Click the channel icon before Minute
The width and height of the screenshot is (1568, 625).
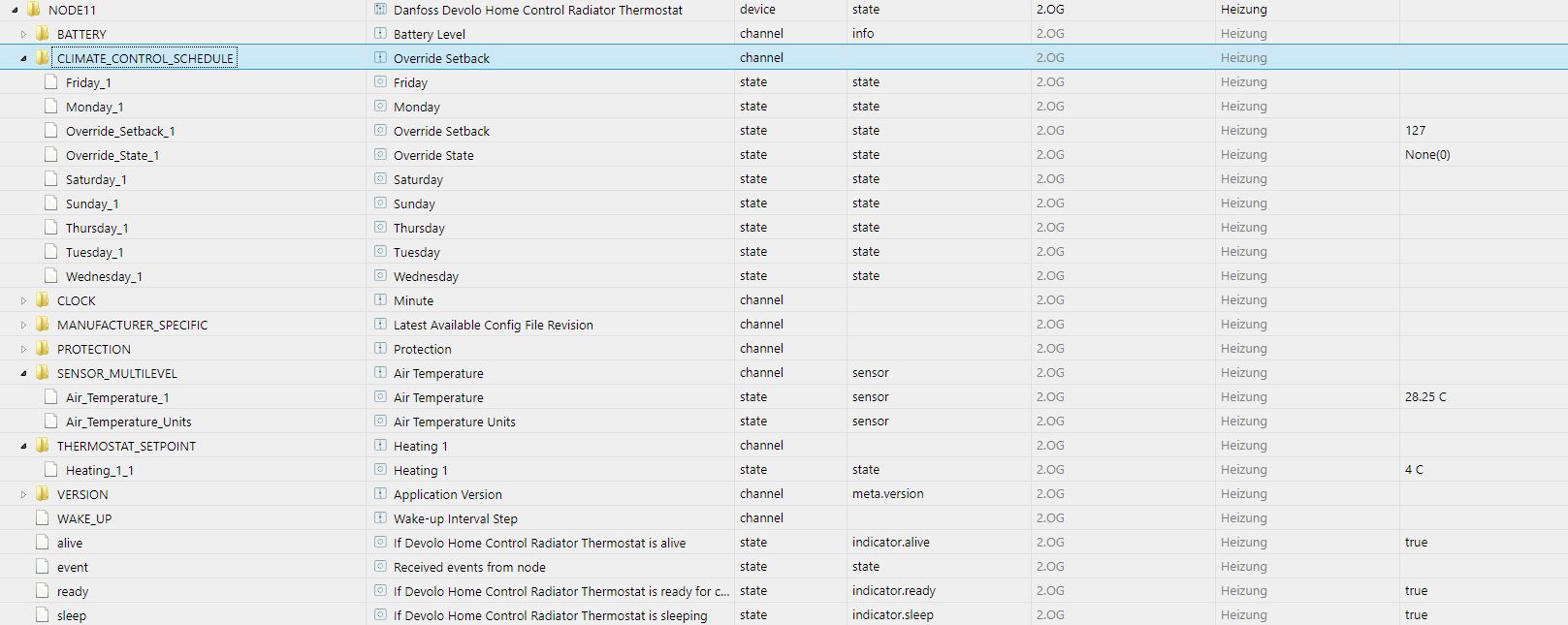pyautogui.click(x=380, y=300)
